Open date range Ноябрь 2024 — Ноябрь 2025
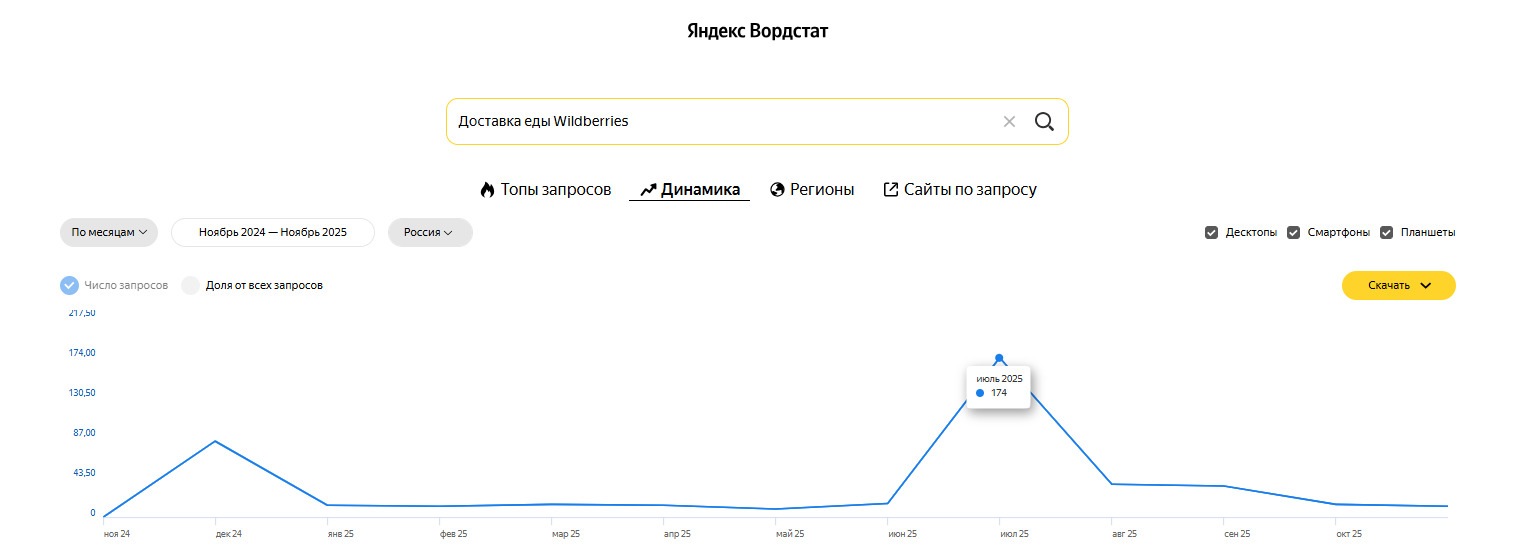The image size is (1518, 557). point(273,233)
